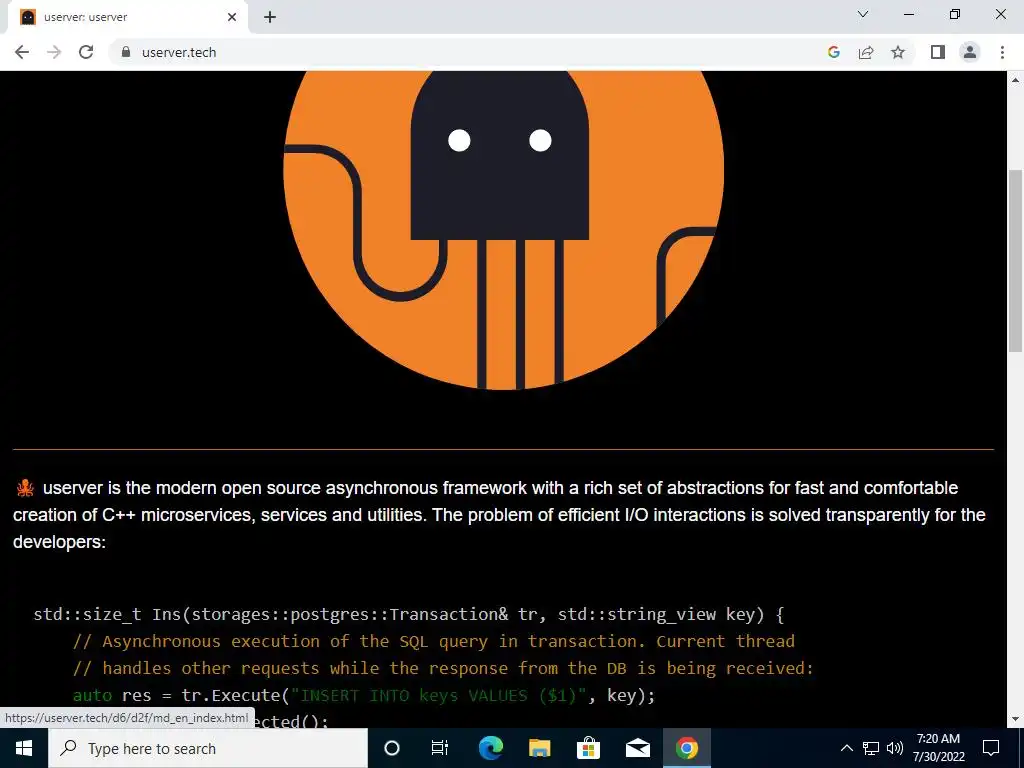Open the Mail app on taskbar
The width and height of the screenshot is (1024, 768).
click(637, 748)
